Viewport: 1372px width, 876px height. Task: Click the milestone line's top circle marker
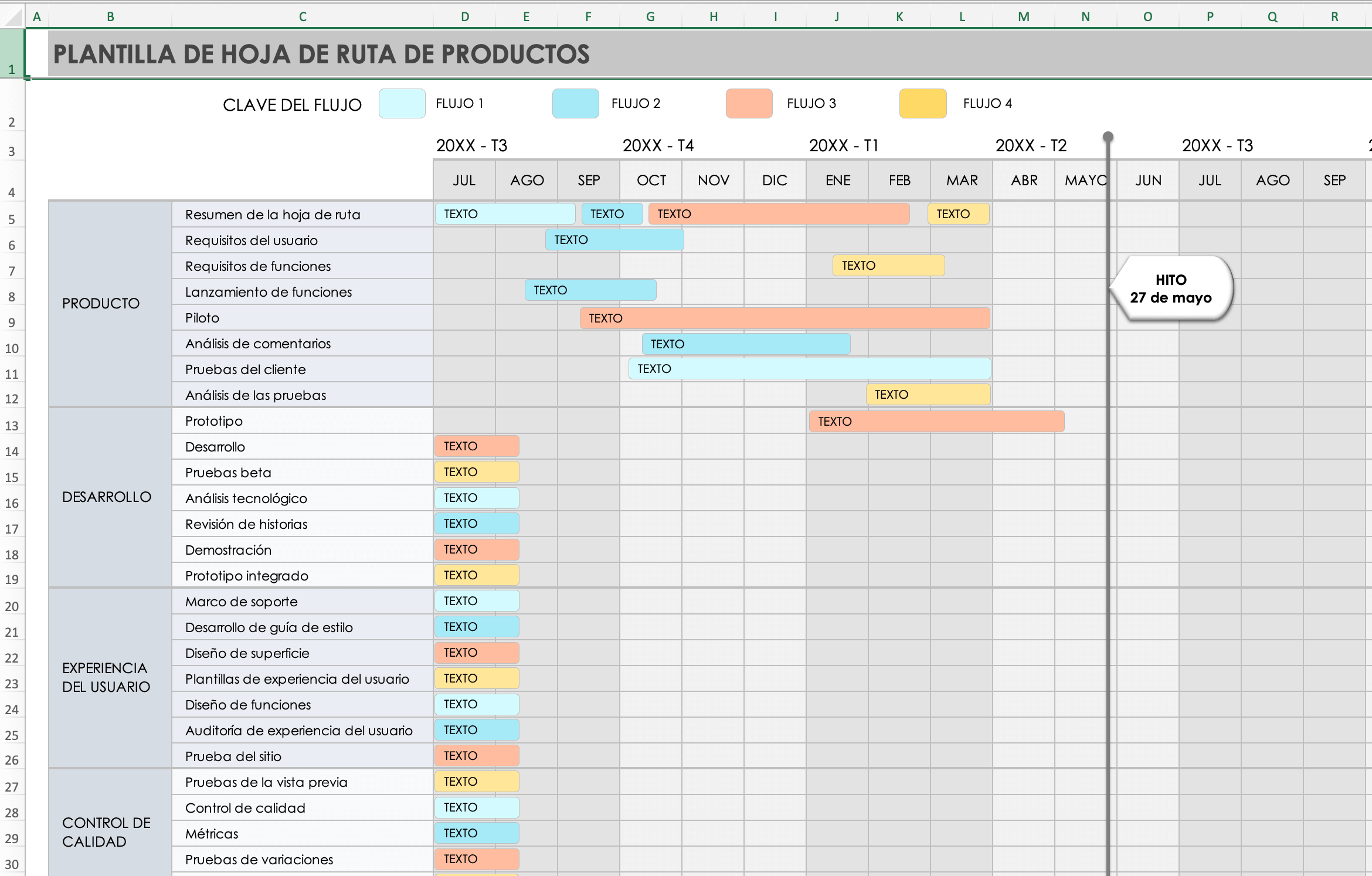pyautogui.click(x=1108, y=137)
